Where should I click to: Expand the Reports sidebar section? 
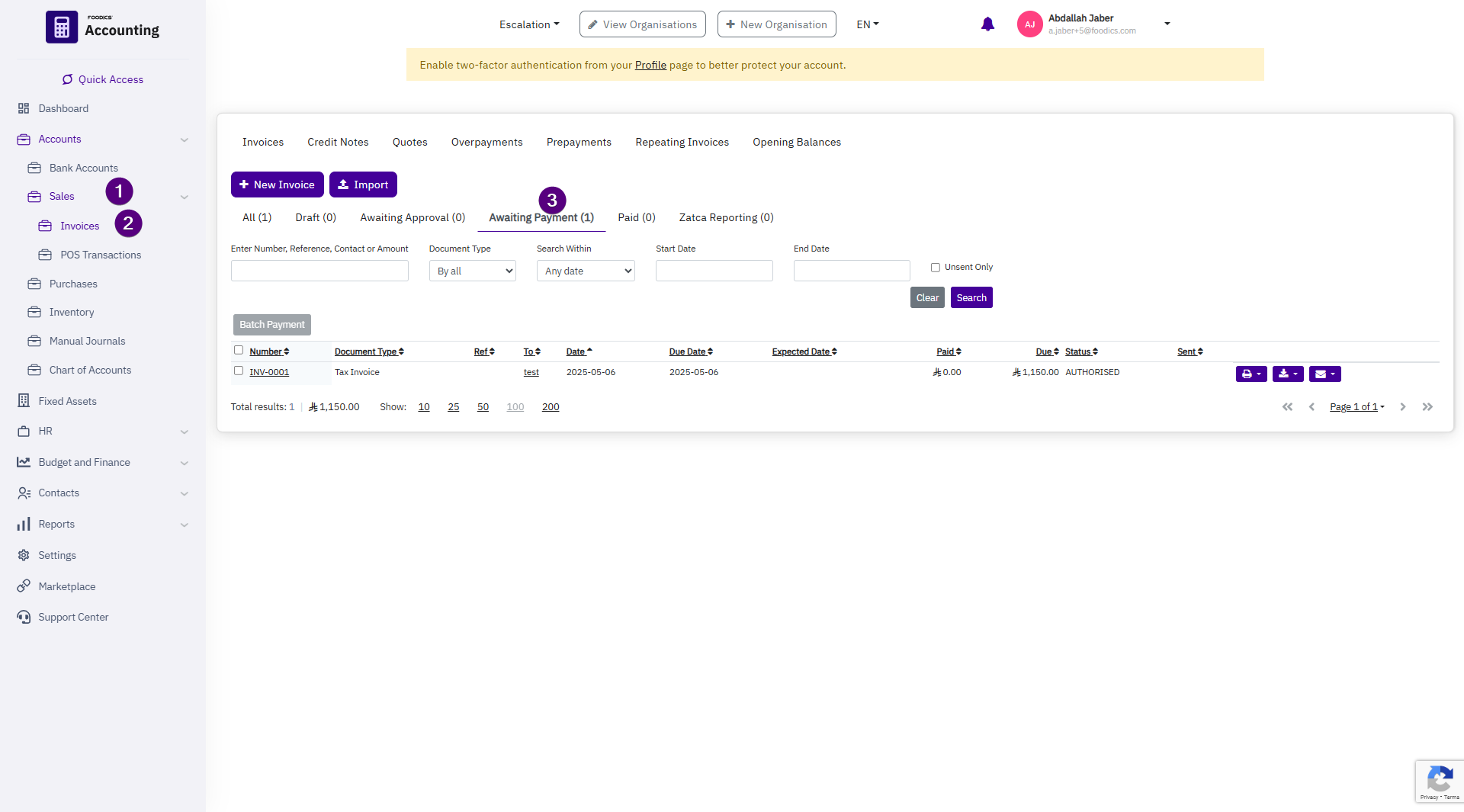[x=184, y=525]
